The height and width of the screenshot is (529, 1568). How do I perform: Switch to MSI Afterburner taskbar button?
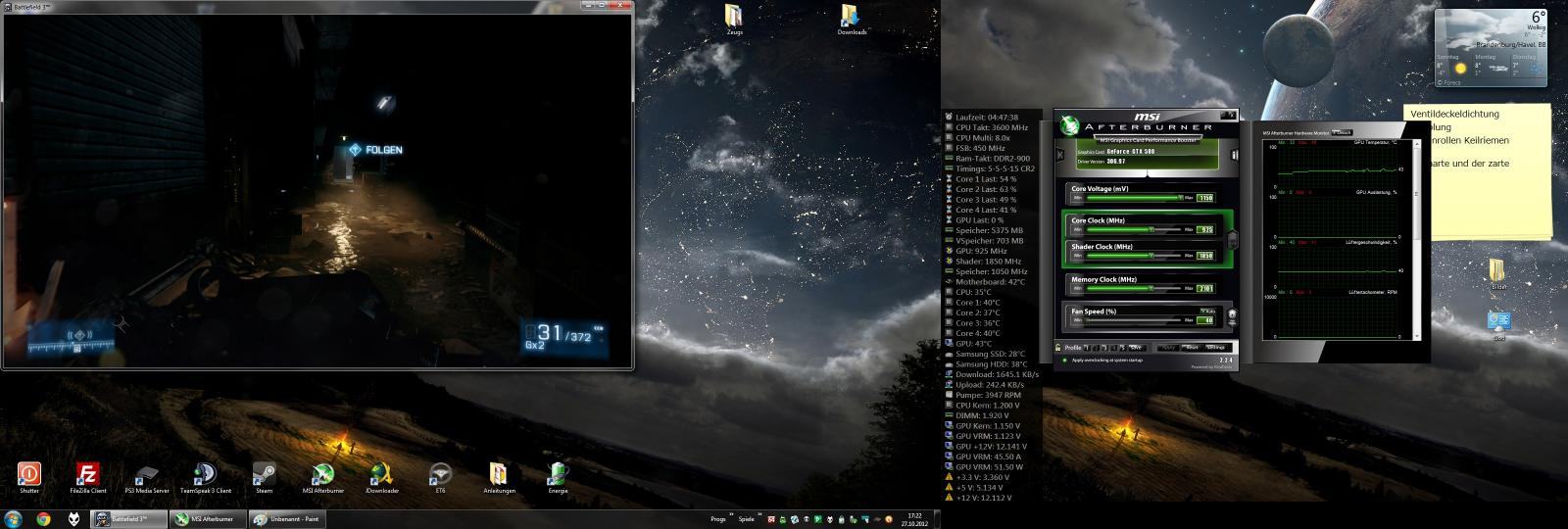tap(208, 518)
